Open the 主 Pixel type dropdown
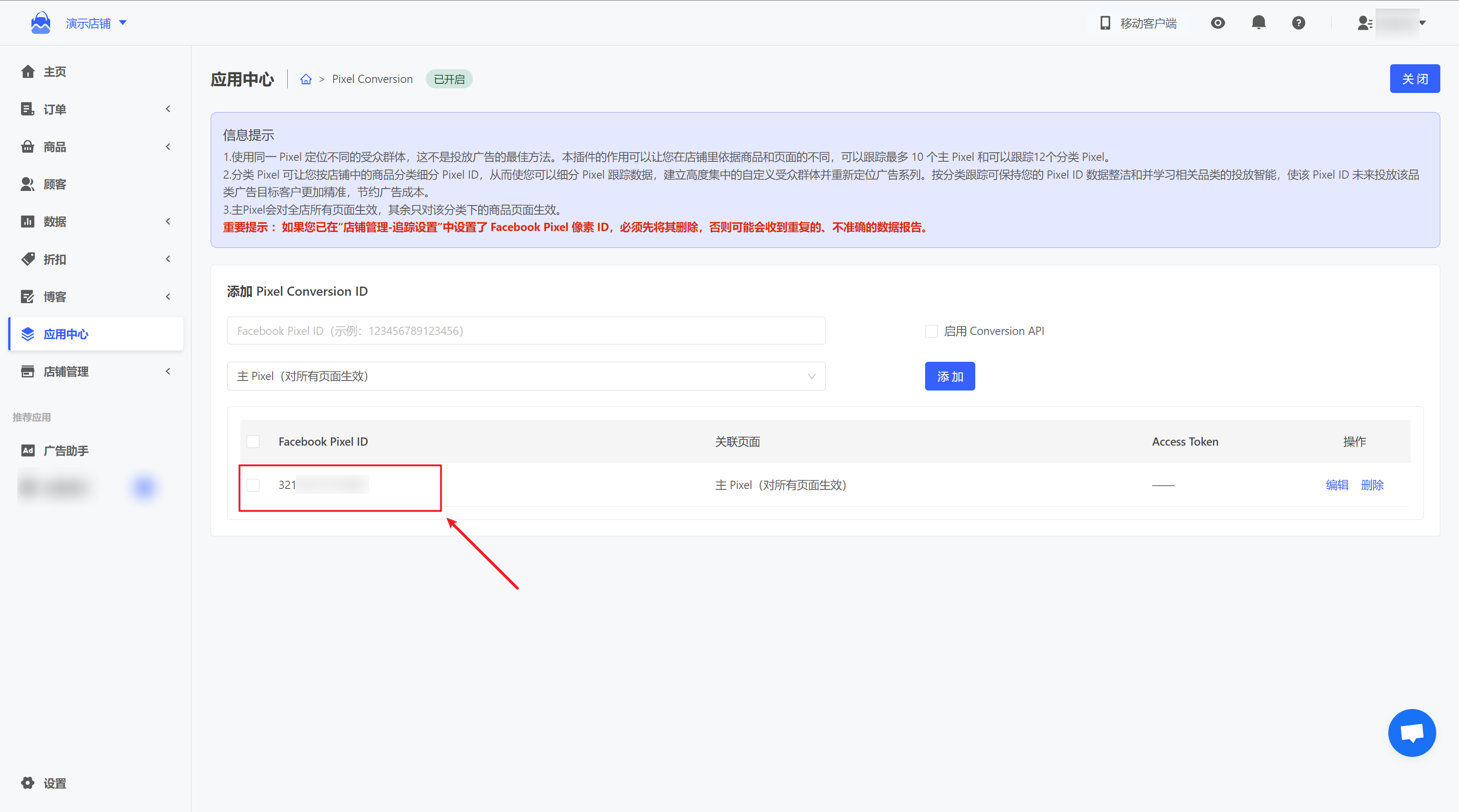This screenshot has width=1459, height=812. [526, 376]
